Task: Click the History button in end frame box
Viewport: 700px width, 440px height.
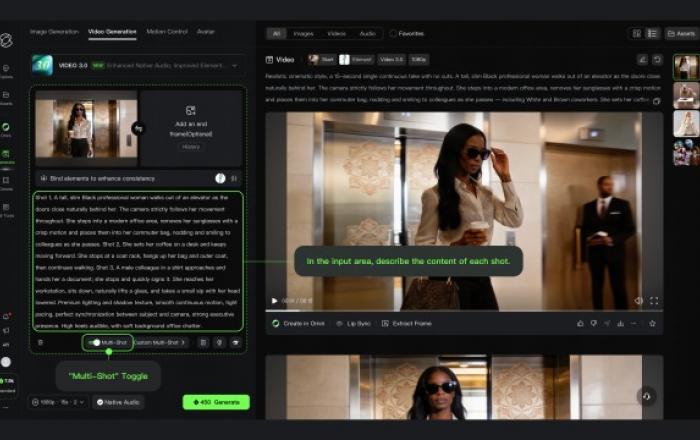Action: [x=190, y=146]
